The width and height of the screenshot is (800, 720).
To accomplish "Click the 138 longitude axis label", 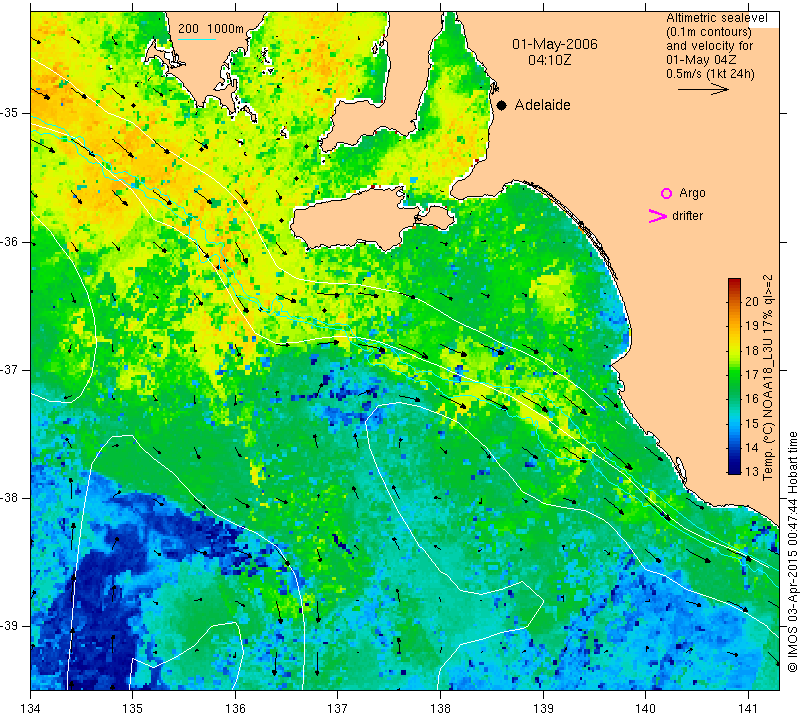I will [x=440, y=709].
